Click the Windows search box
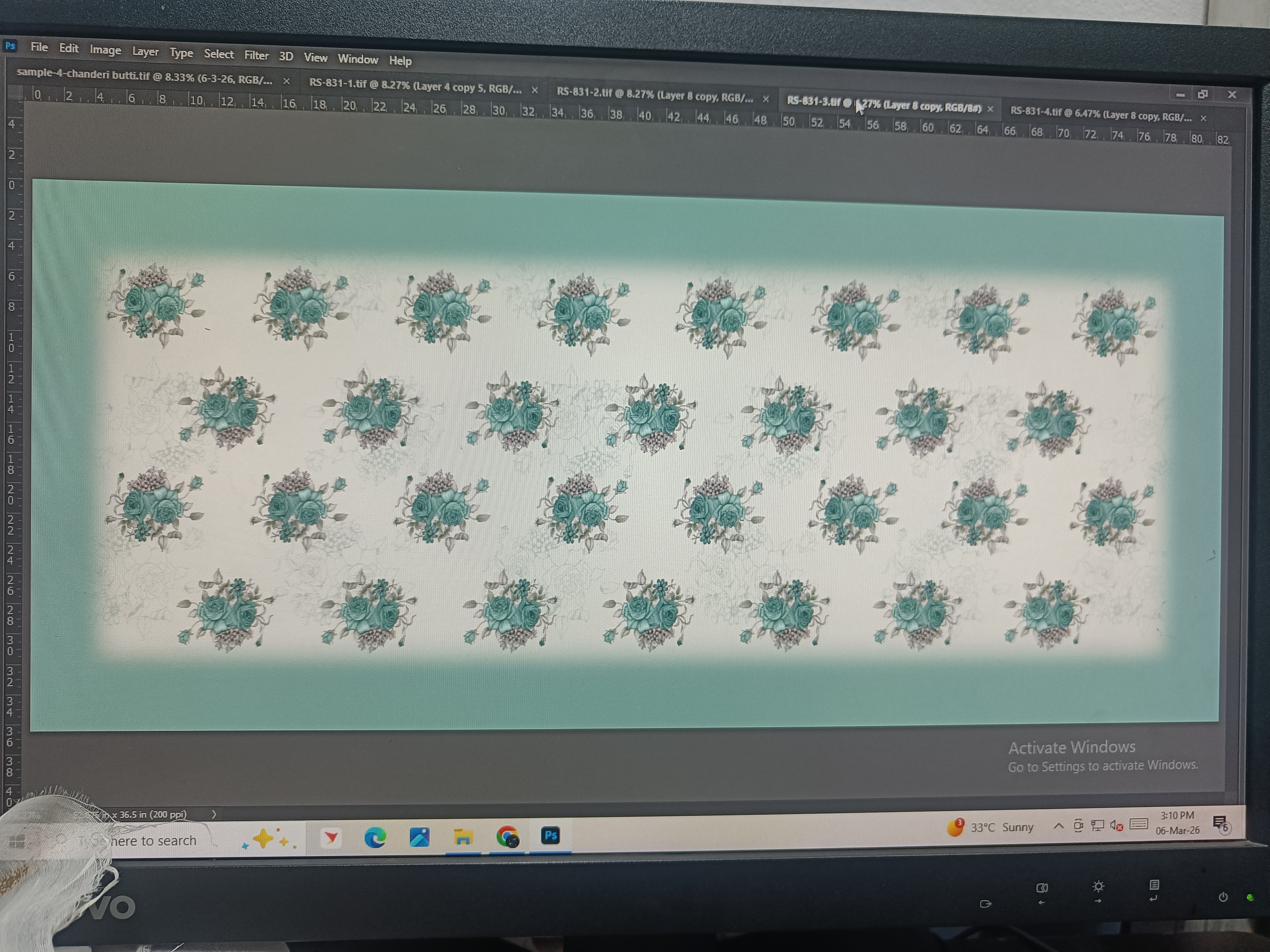The height and width of the screenshot is (952, 1270). (153, 841)
